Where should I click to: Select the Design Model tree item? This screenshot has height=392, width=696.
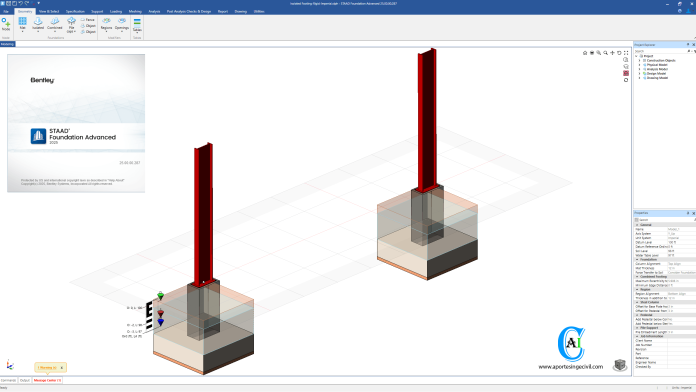656,74
